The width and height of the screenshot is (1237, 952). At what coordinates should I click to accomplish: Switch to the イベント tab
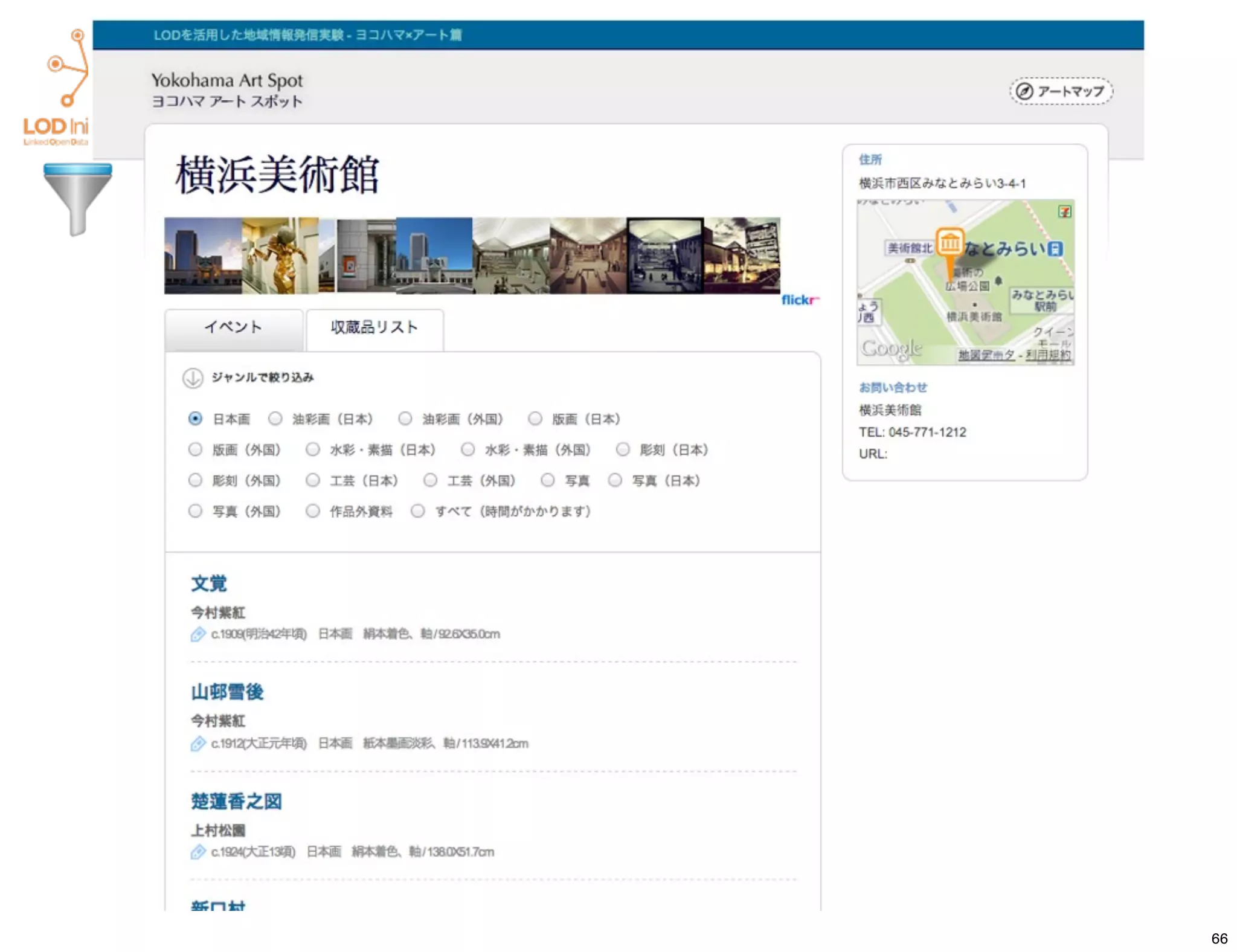(234, 328)
